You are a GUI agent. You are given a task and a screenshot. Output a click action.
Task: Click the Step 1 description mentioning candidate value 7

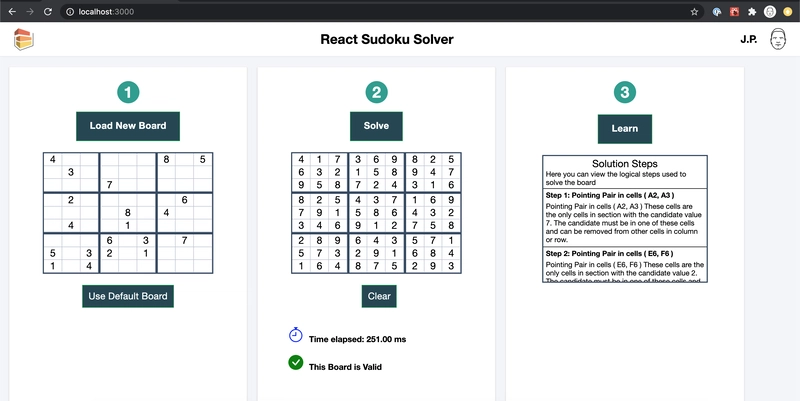point(622,223)
